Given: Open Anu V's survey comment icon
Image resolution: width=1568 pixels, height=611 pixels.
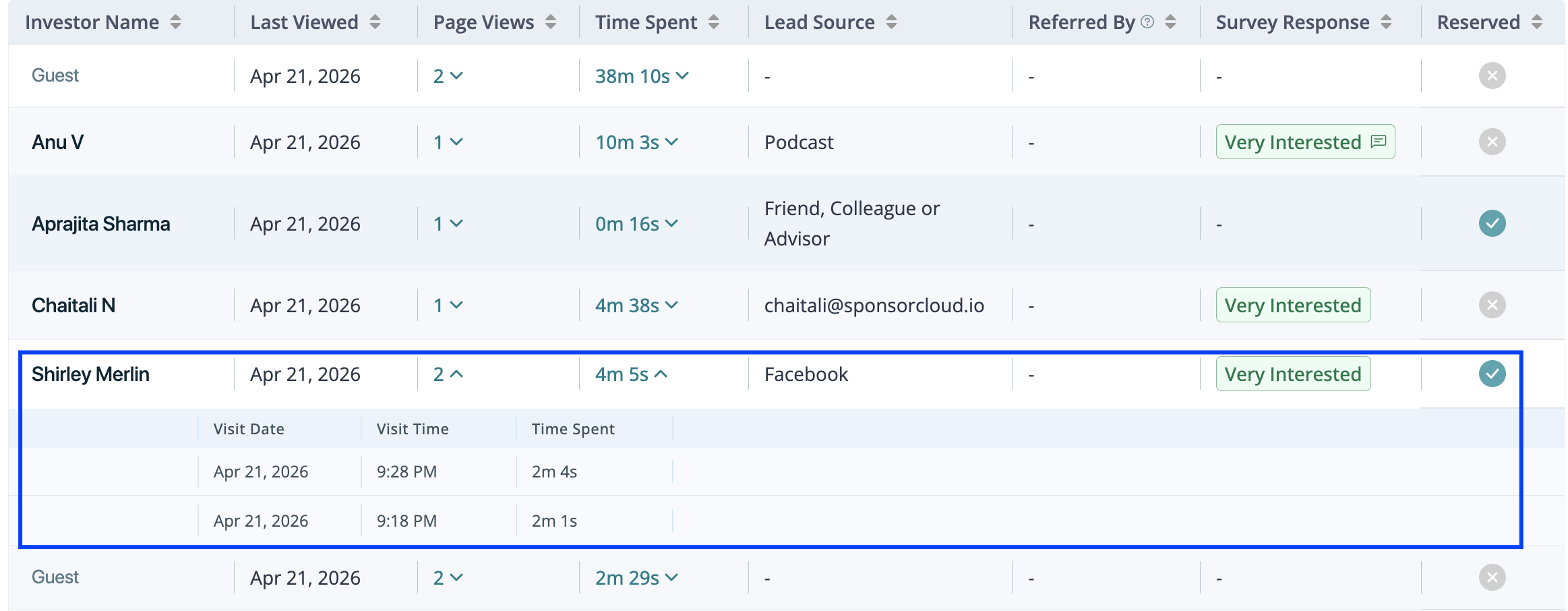Looking at the screenshot, I should pos(1379,142).
